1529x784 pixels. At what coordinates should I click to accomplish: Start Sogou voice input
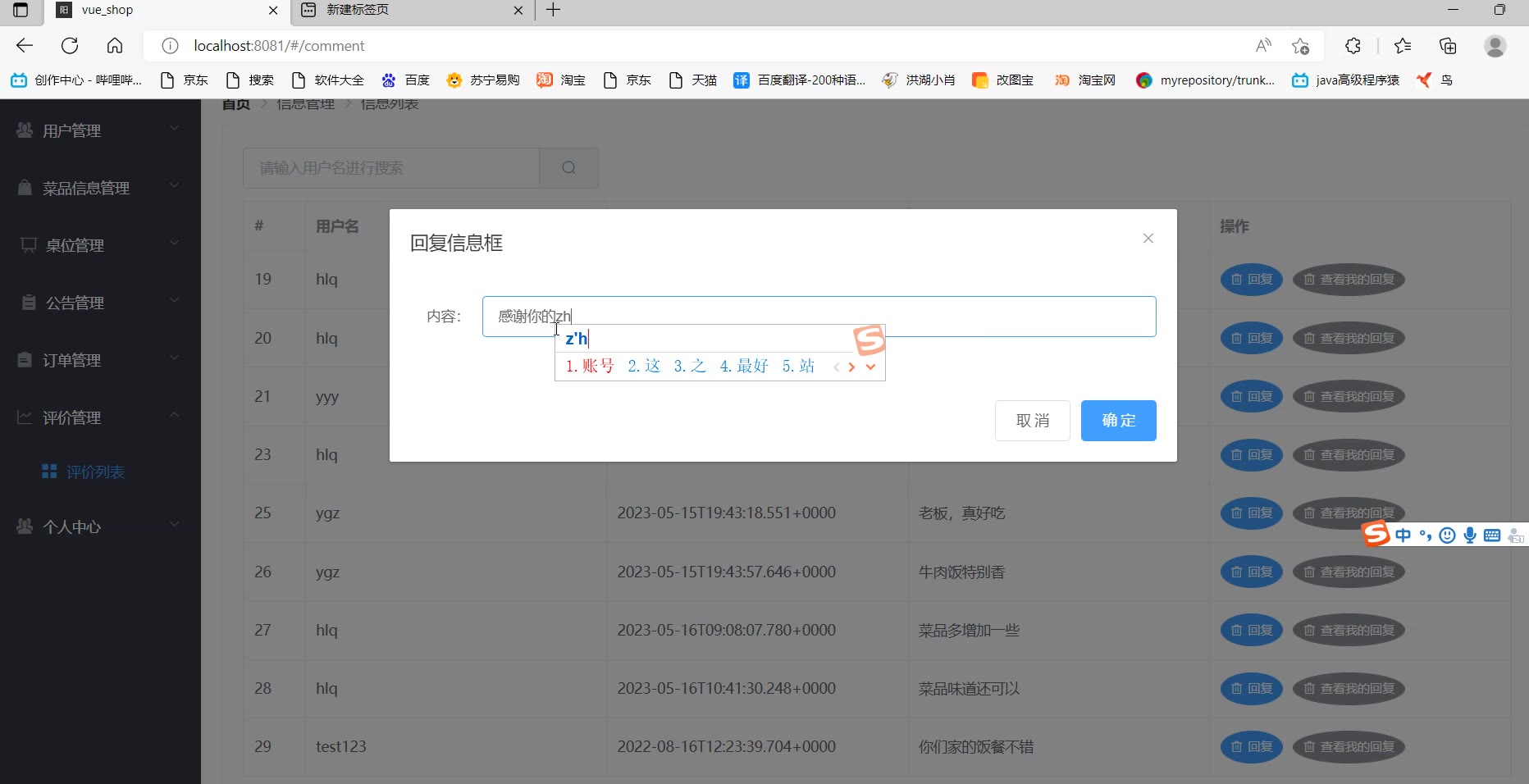tap(1470, 536)
